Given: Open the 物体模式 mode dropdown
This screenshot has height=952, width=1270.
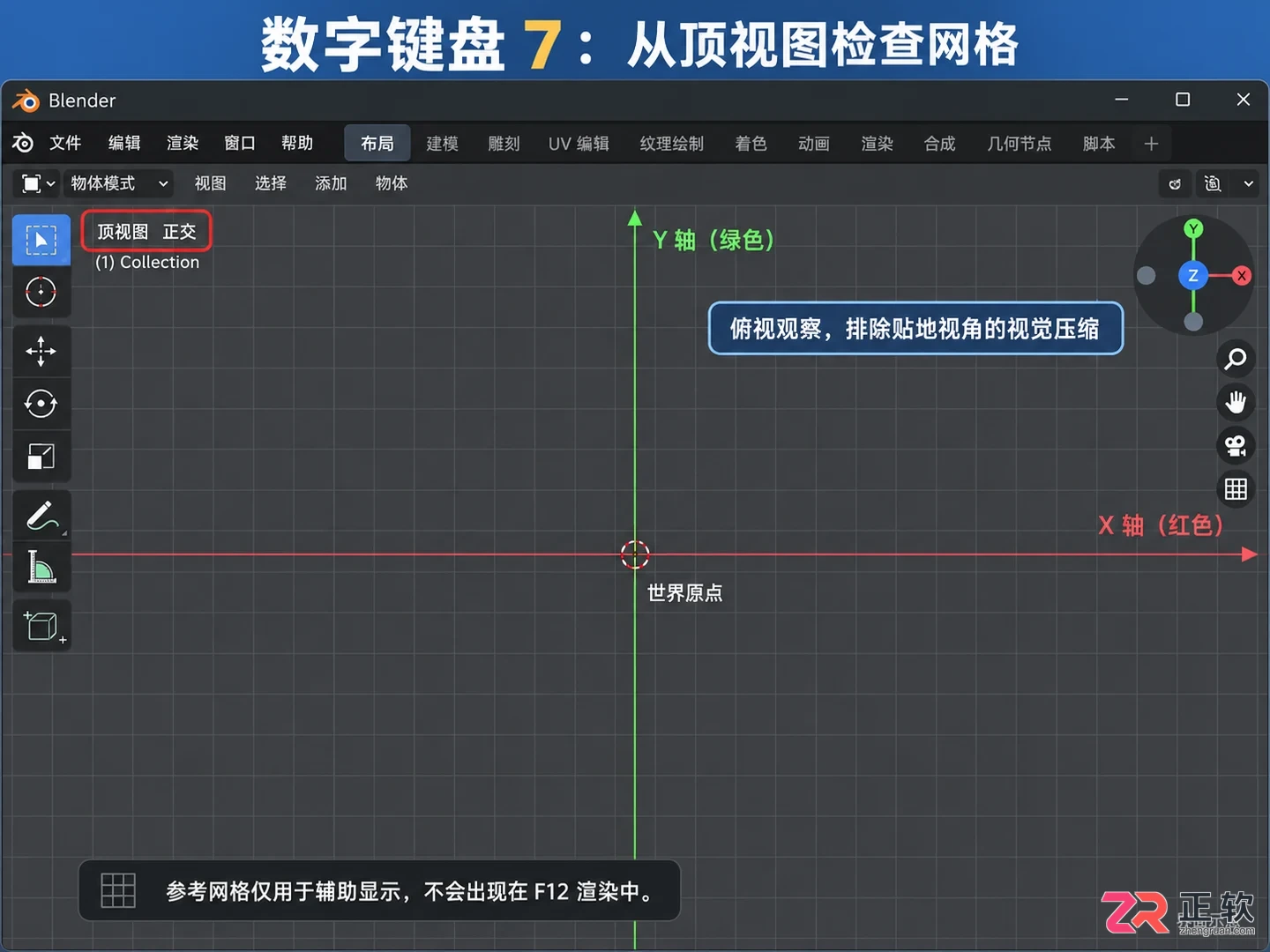Looking at the screenshot, I should click(x=119, y=183).
